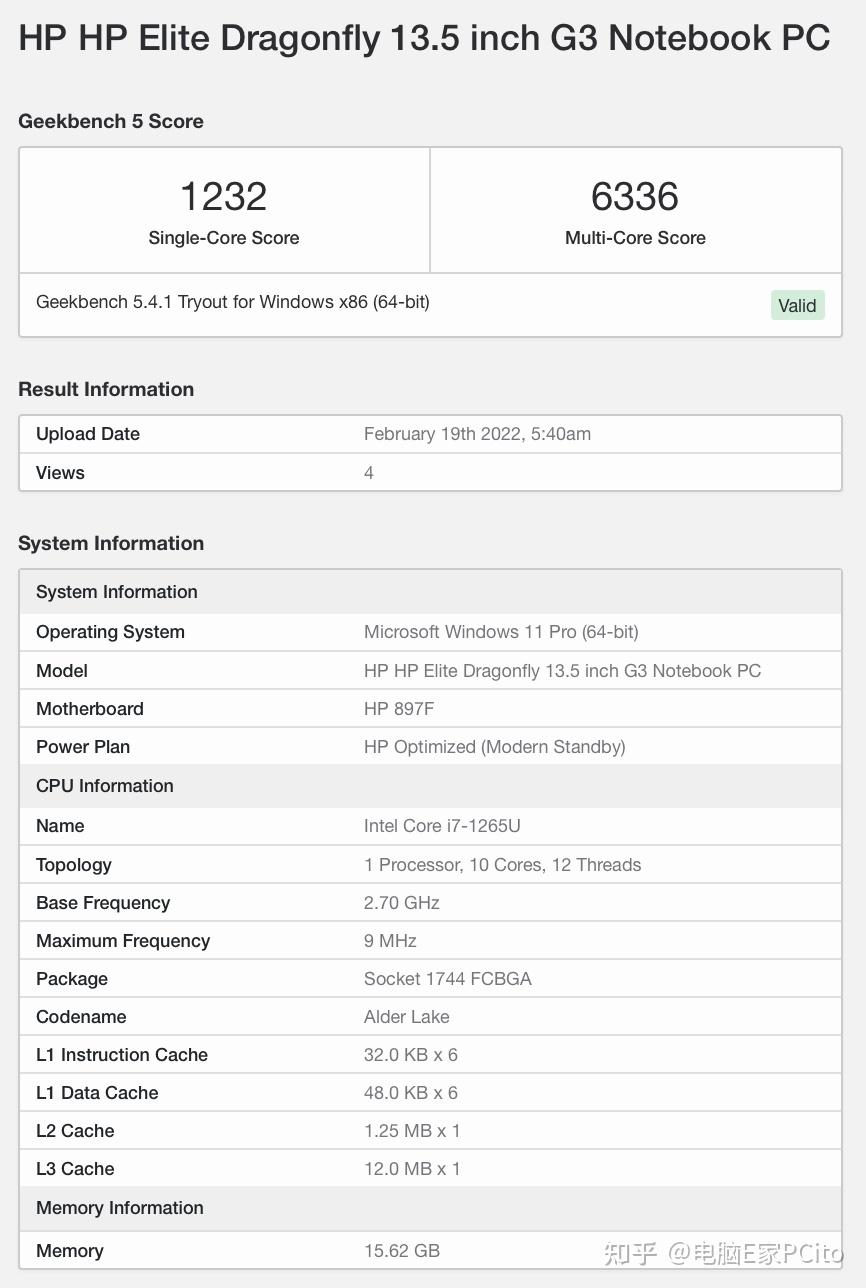This screenshot has width=866, height=1288.
Task: Click the Motherboard value HP 897F
Action: (x=399, y=709)
